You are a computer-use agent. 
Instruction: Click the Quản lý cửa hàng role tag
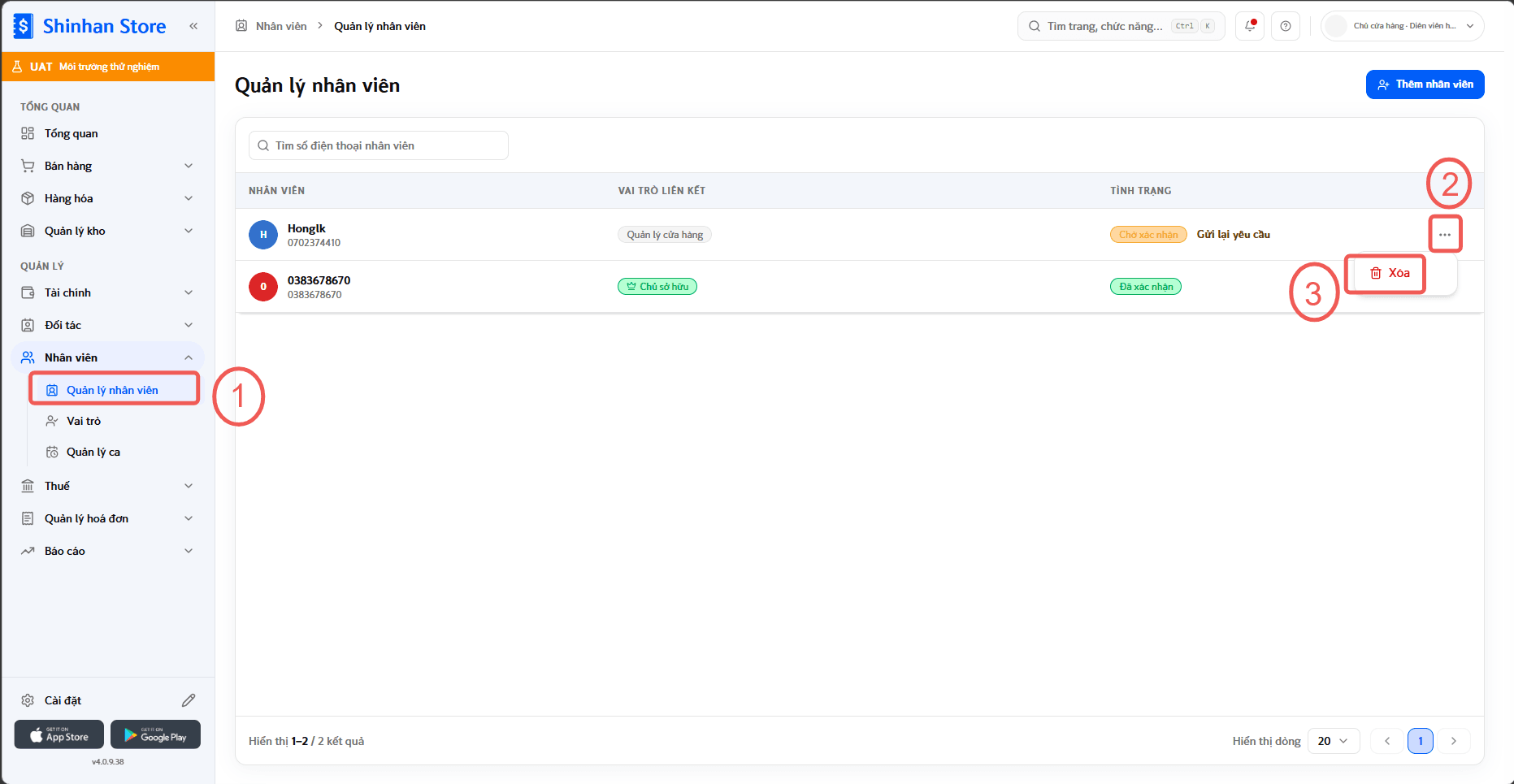point(665,235)
